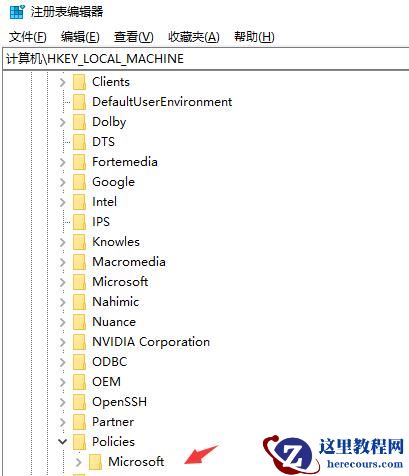Open the 编辑(E) menu
The width and height of the screenshot is (409, 476).
pos(80,37)
